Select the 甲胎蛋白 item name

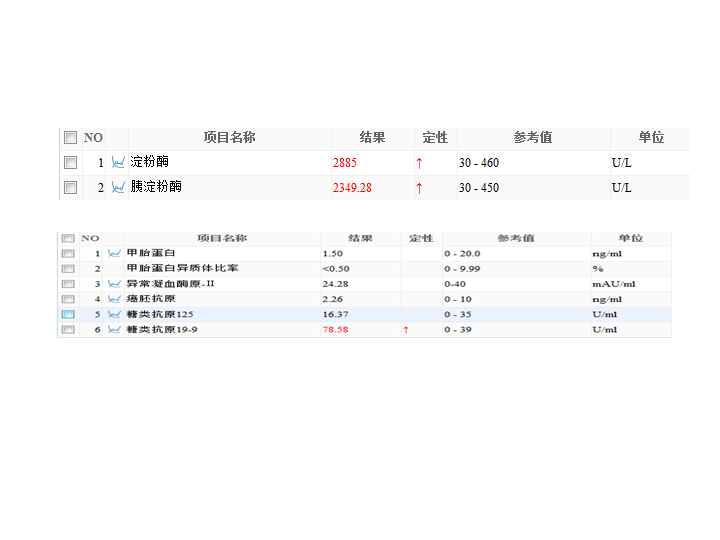tap(151, 253)
